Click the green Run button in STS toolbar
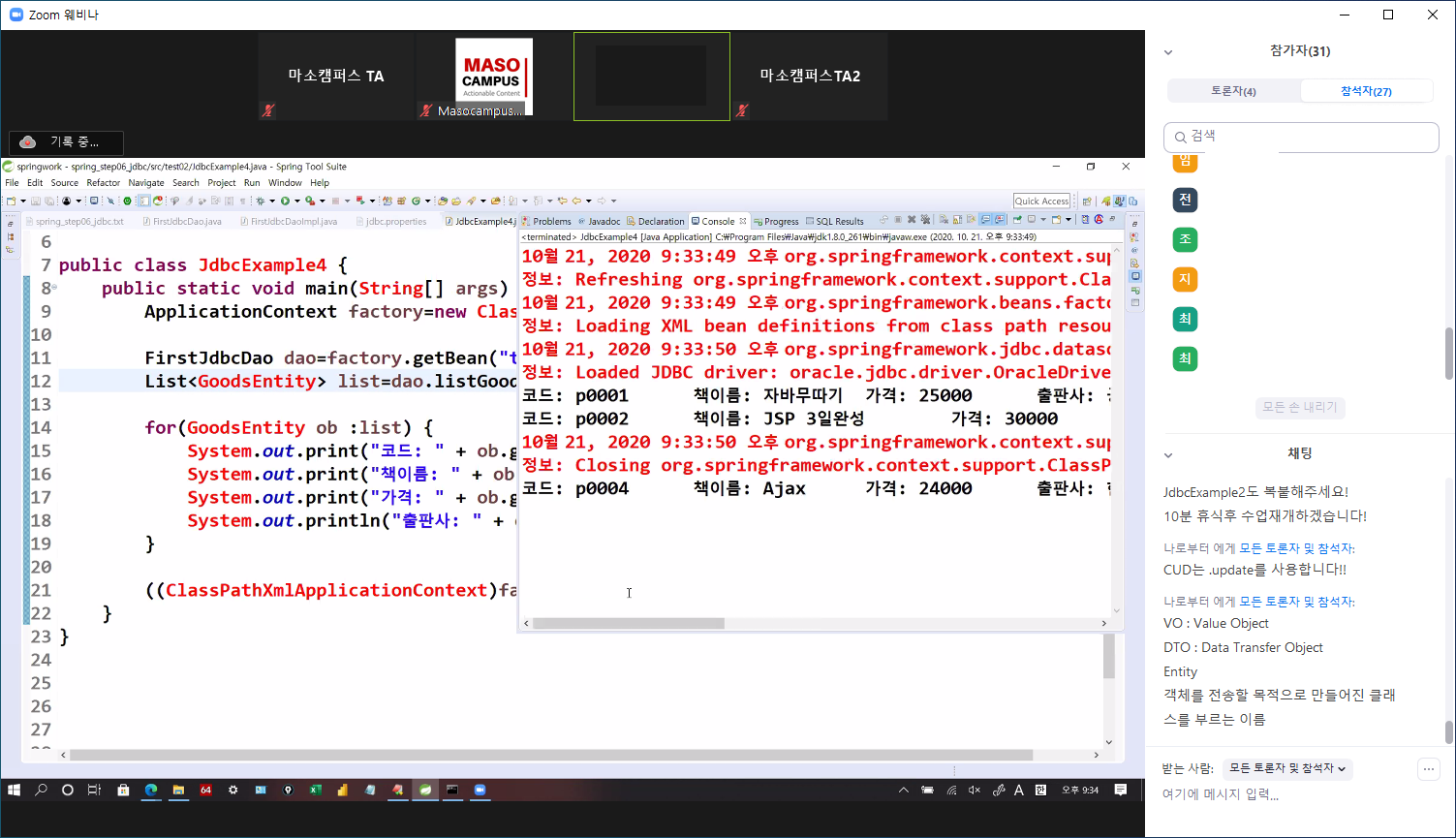 (x=285, y=202)
